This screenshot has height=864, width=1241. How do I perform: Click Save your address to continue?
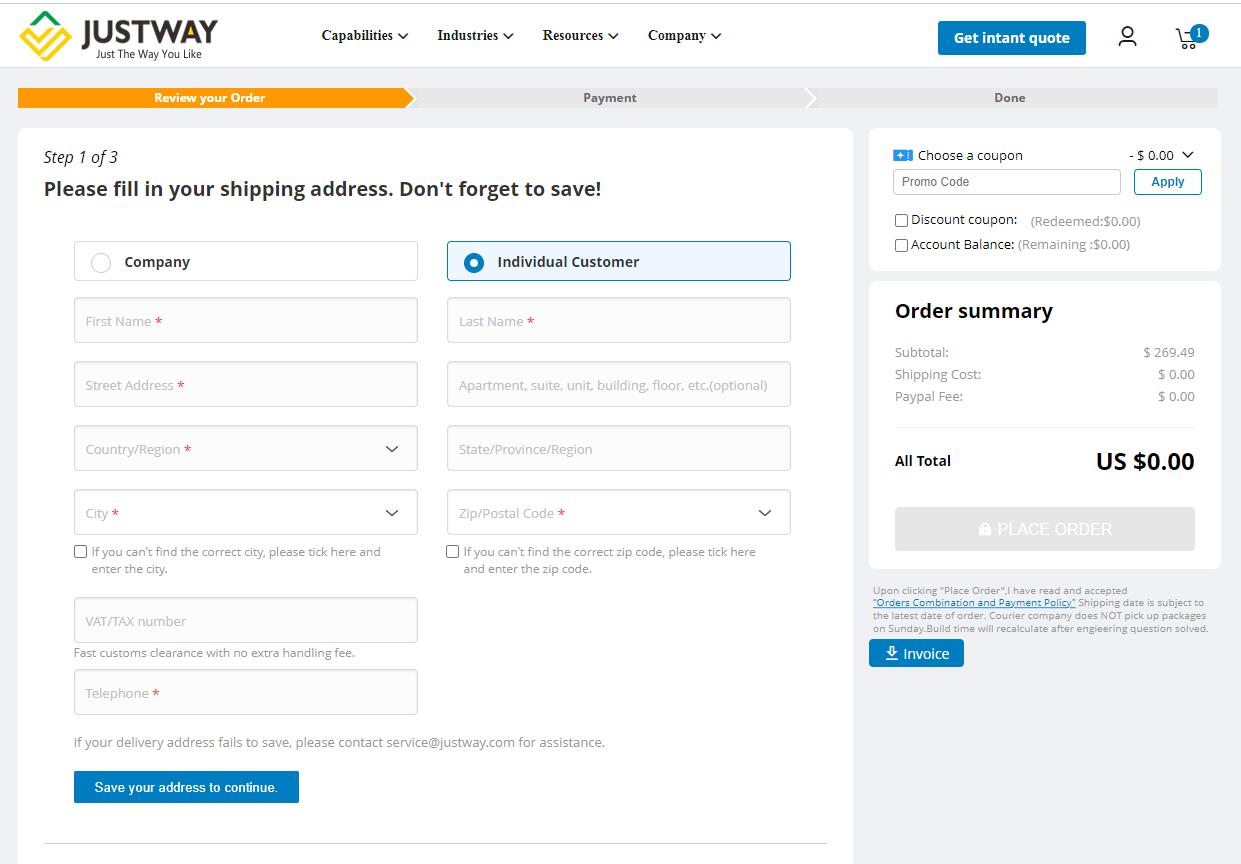pyautogui.click(x=186, y=787)
